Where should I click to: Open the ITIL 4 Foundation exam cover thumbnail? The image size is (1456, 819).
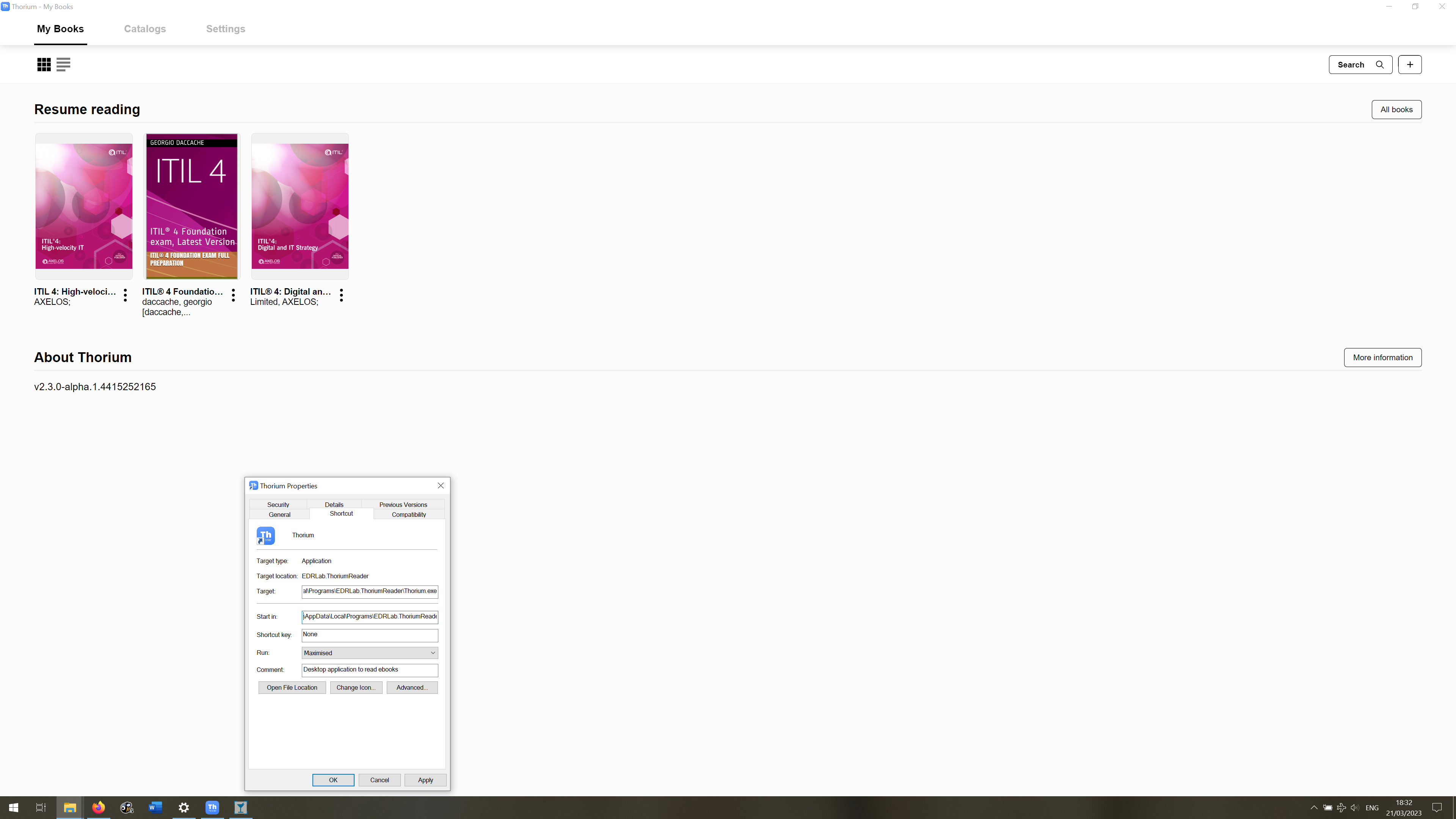(191, 206)
